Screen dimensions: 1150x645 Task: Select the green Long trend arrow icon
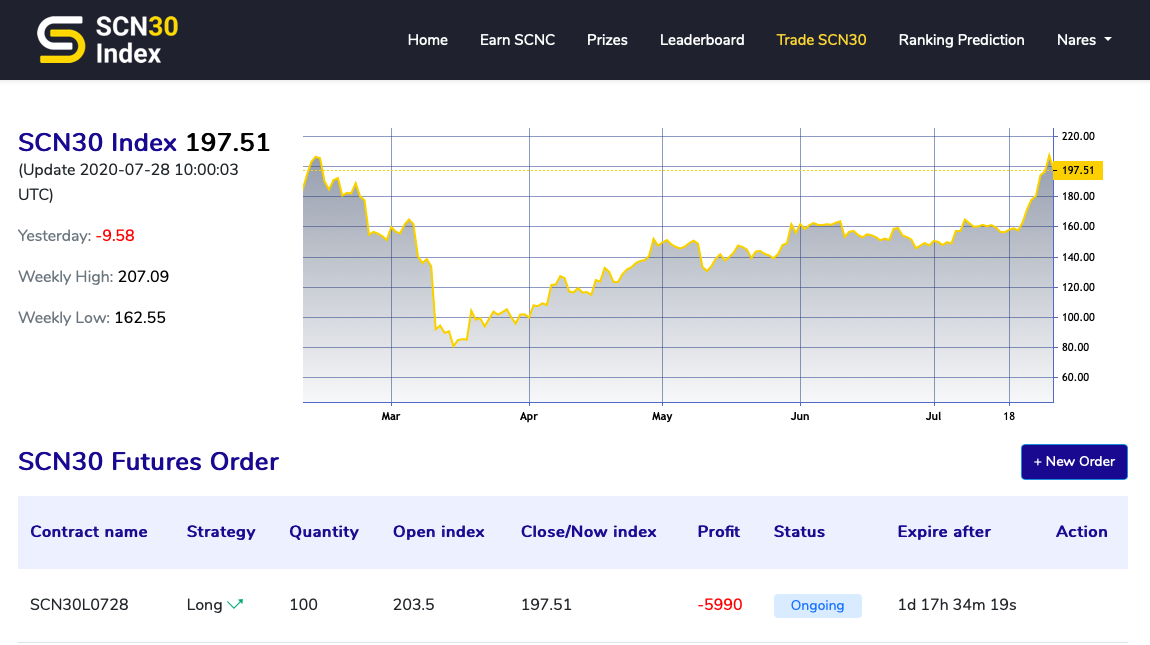tap(237, 603)
